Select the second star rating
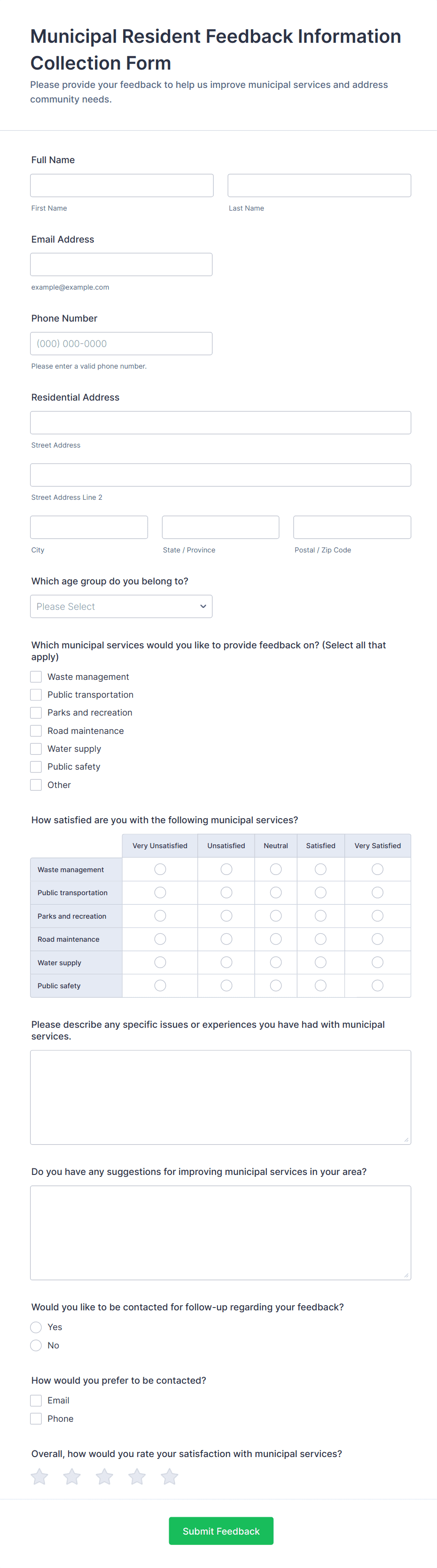This screenshot has height=1568, width=437. (x=72, y=1476)
